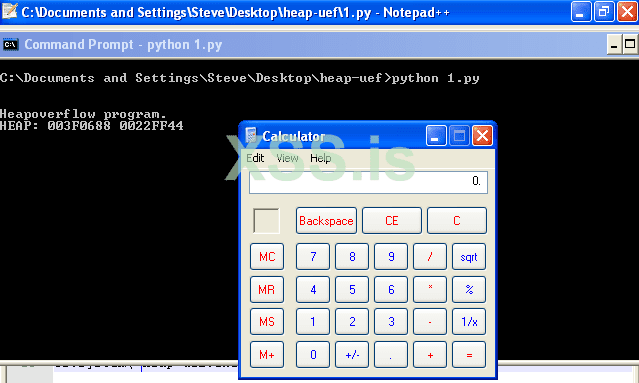Click the Calculator title bar icon
639x383 pixels.
pyautogui.click(x=251, y=136)
